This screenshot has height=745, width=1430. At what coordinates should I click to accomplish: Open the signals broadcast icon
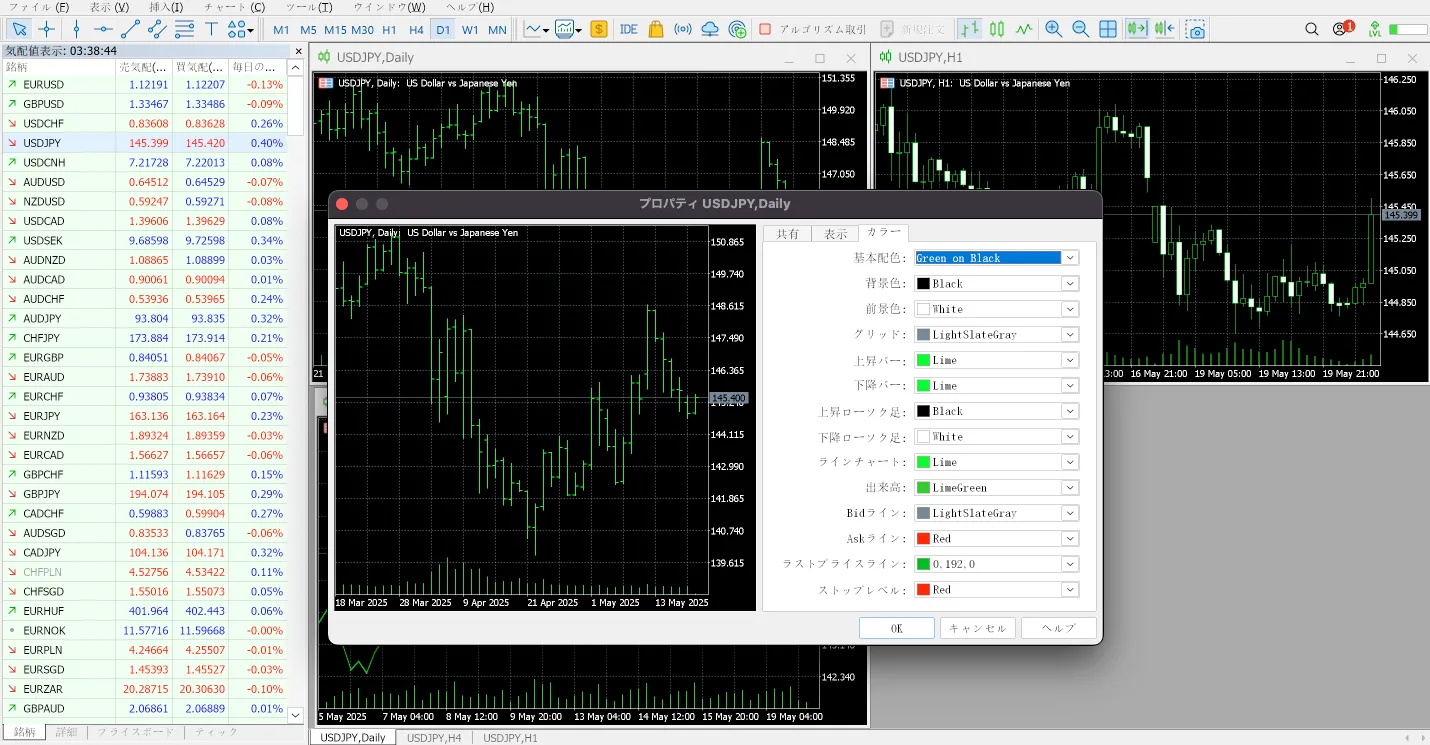pyautogui.click(x=683, y=29)
